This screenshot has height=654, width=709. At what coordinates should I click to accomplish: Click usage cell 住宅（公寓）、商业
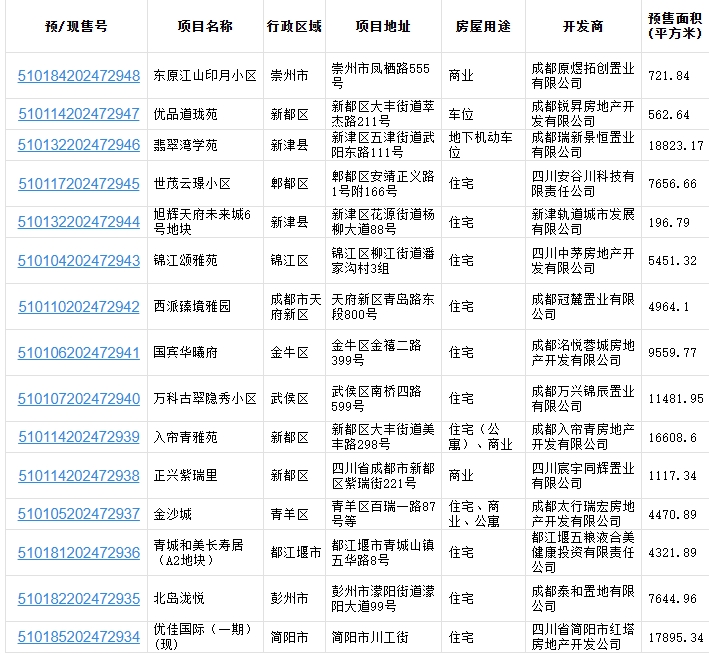(480, 437)
